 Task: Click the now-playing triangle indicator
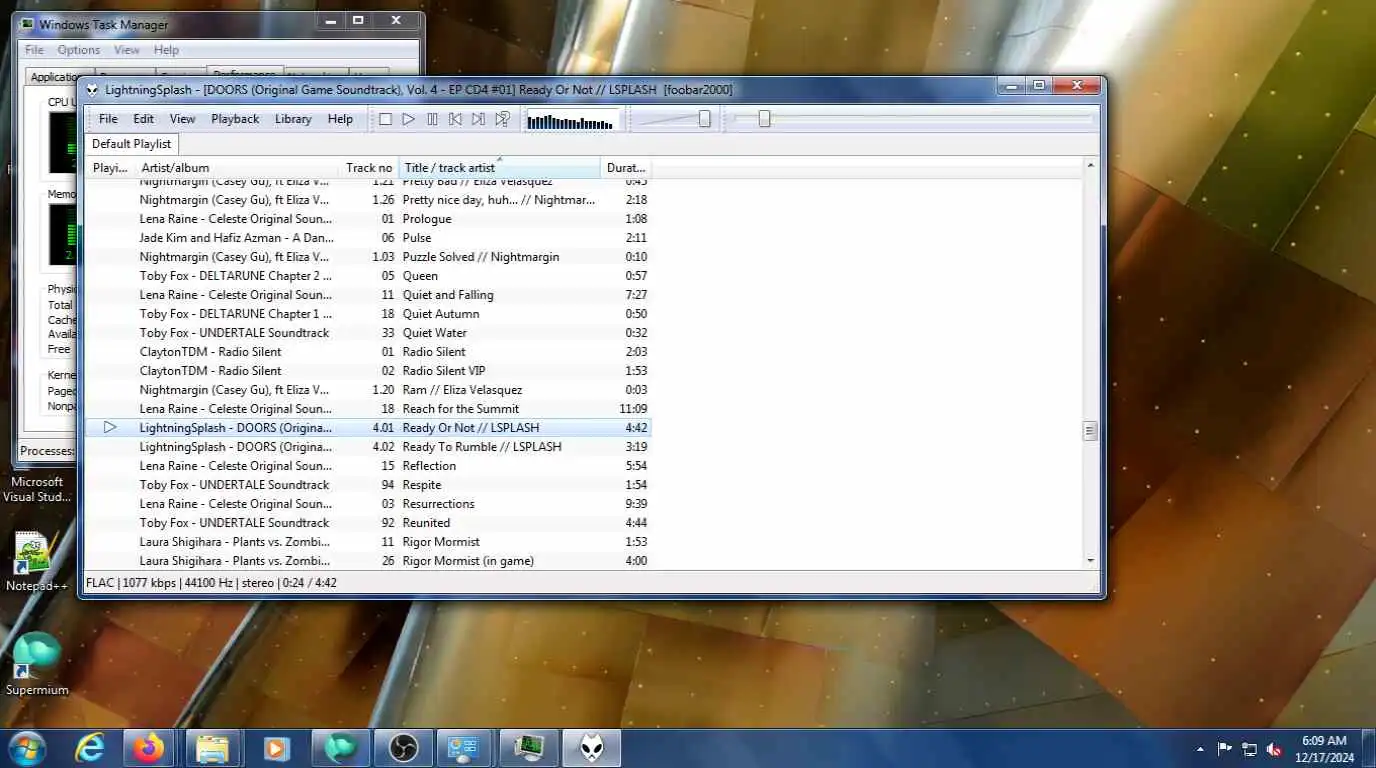[110, 427]
